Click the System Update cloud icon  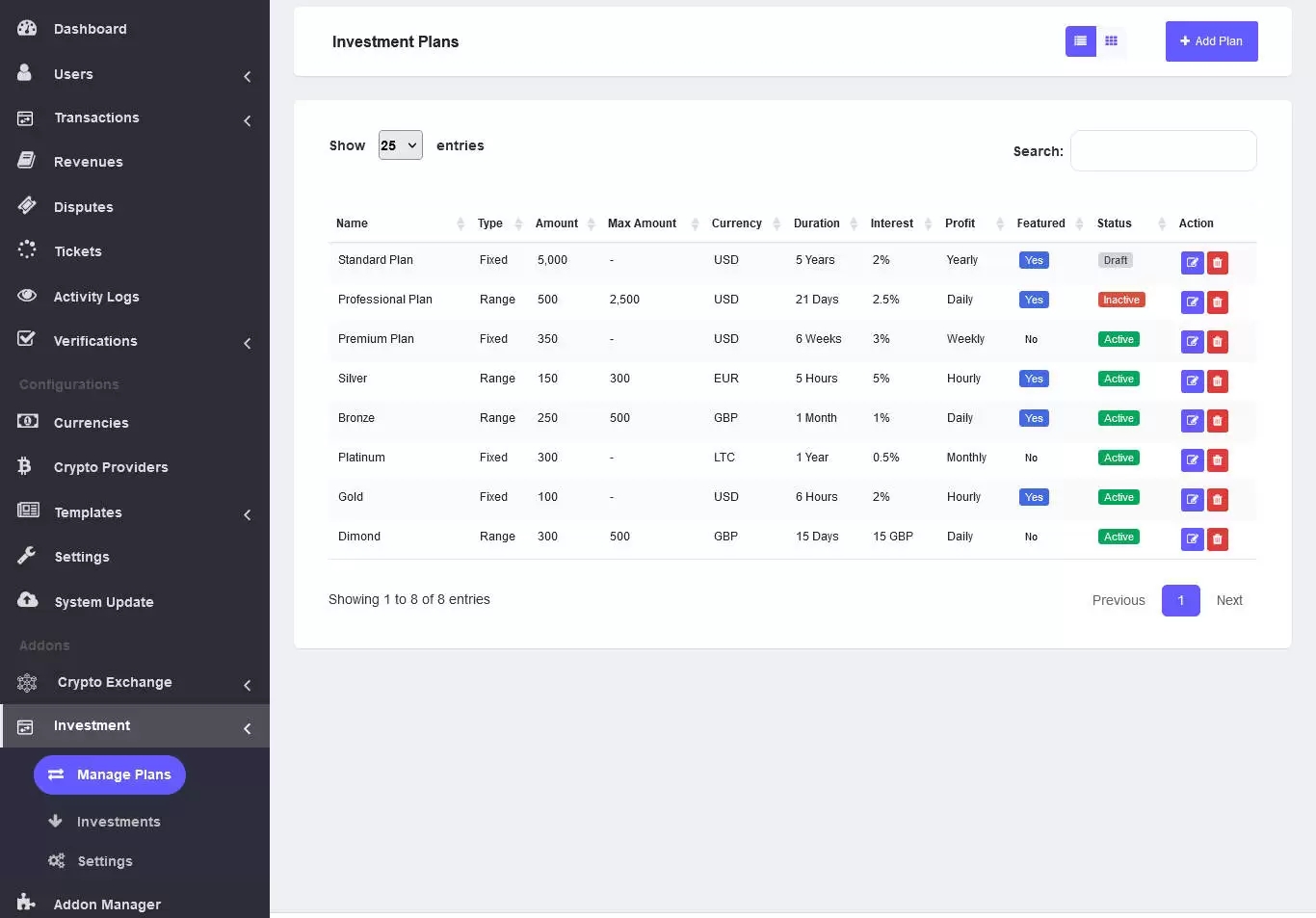[27, 601]
